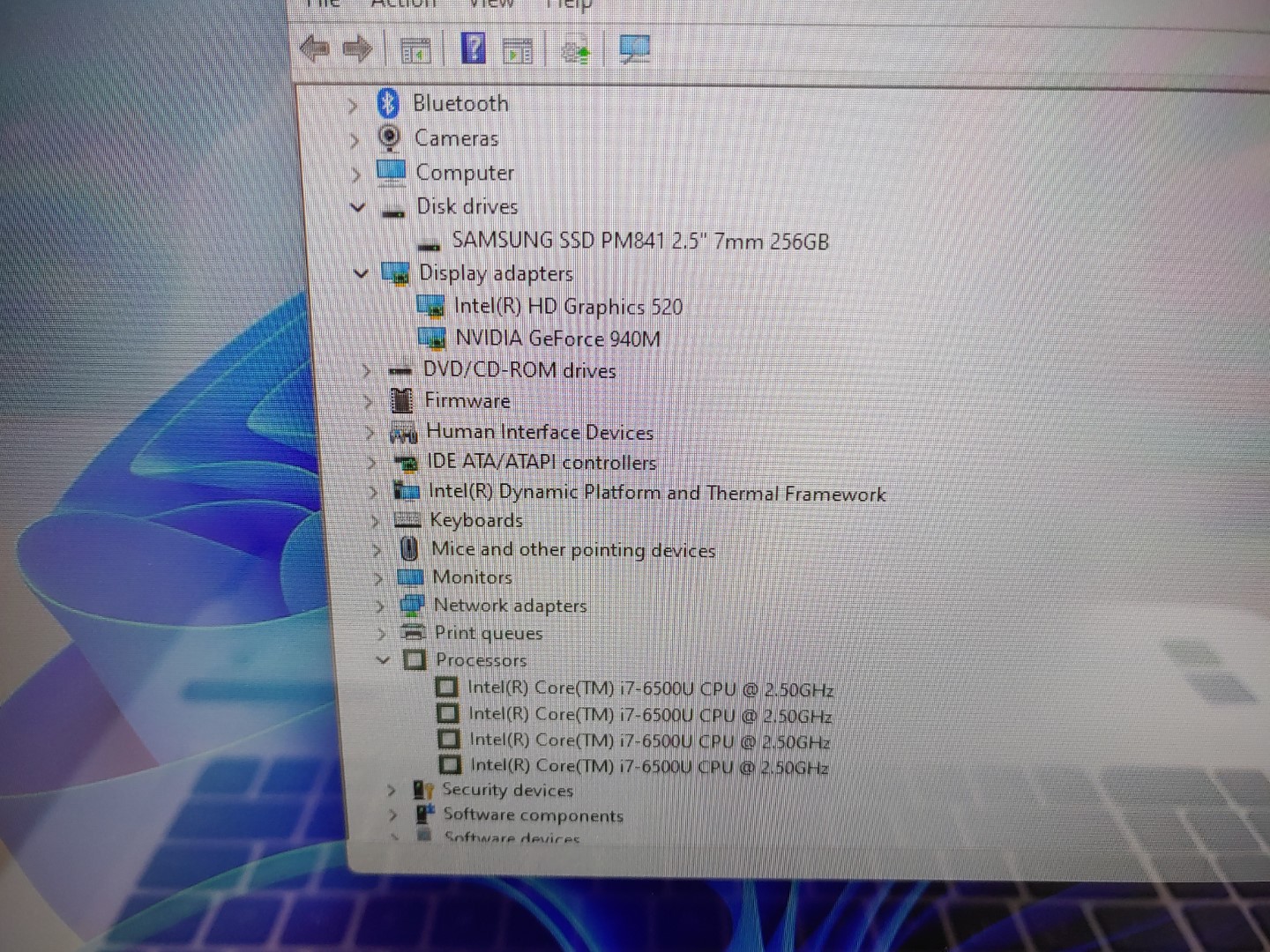Click the Show/Hide action pane icon
This screenshot has height=952, width=1270.
[x=518, y=51]
